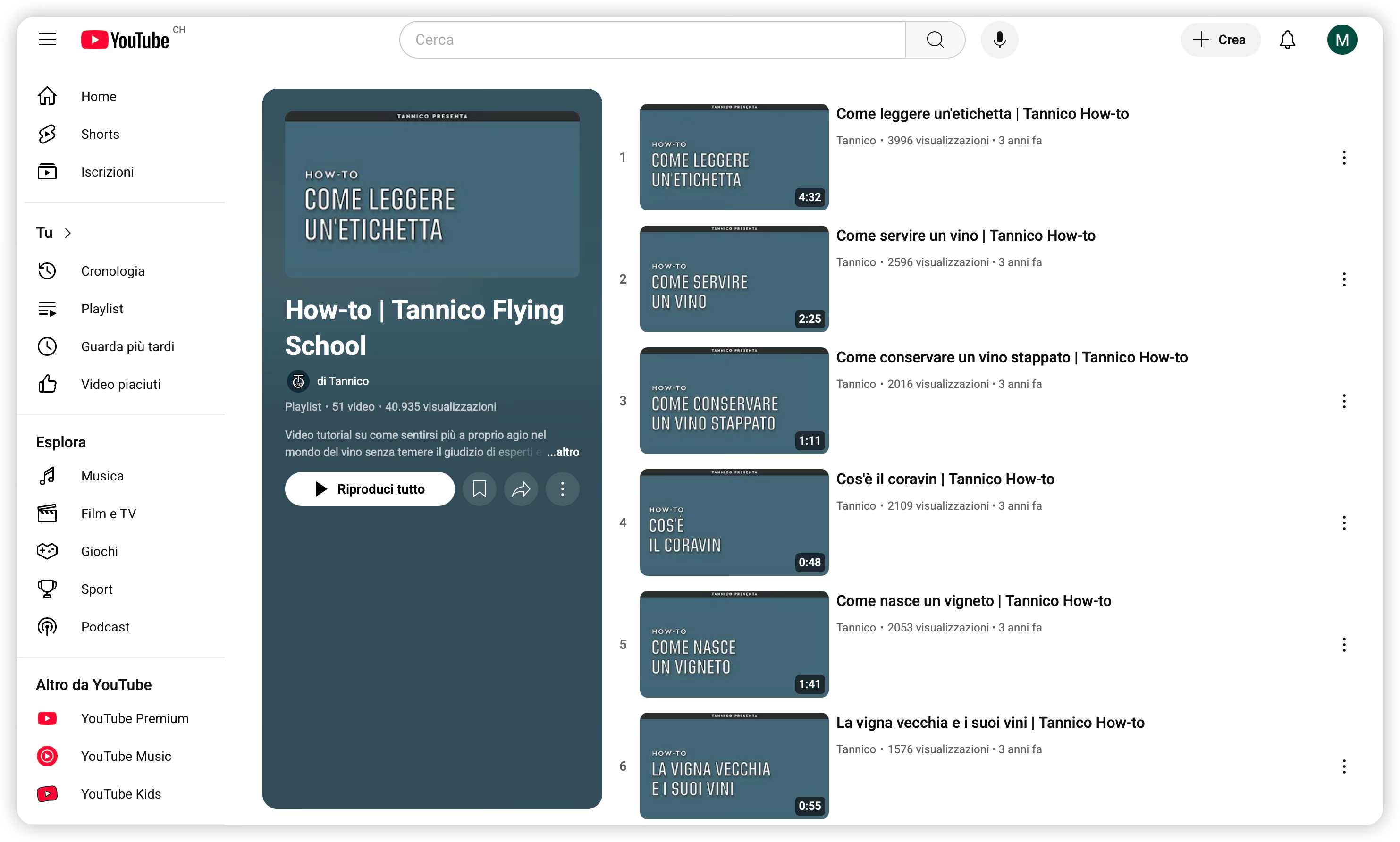Open the hamburger guide menu

coord(47,40)
